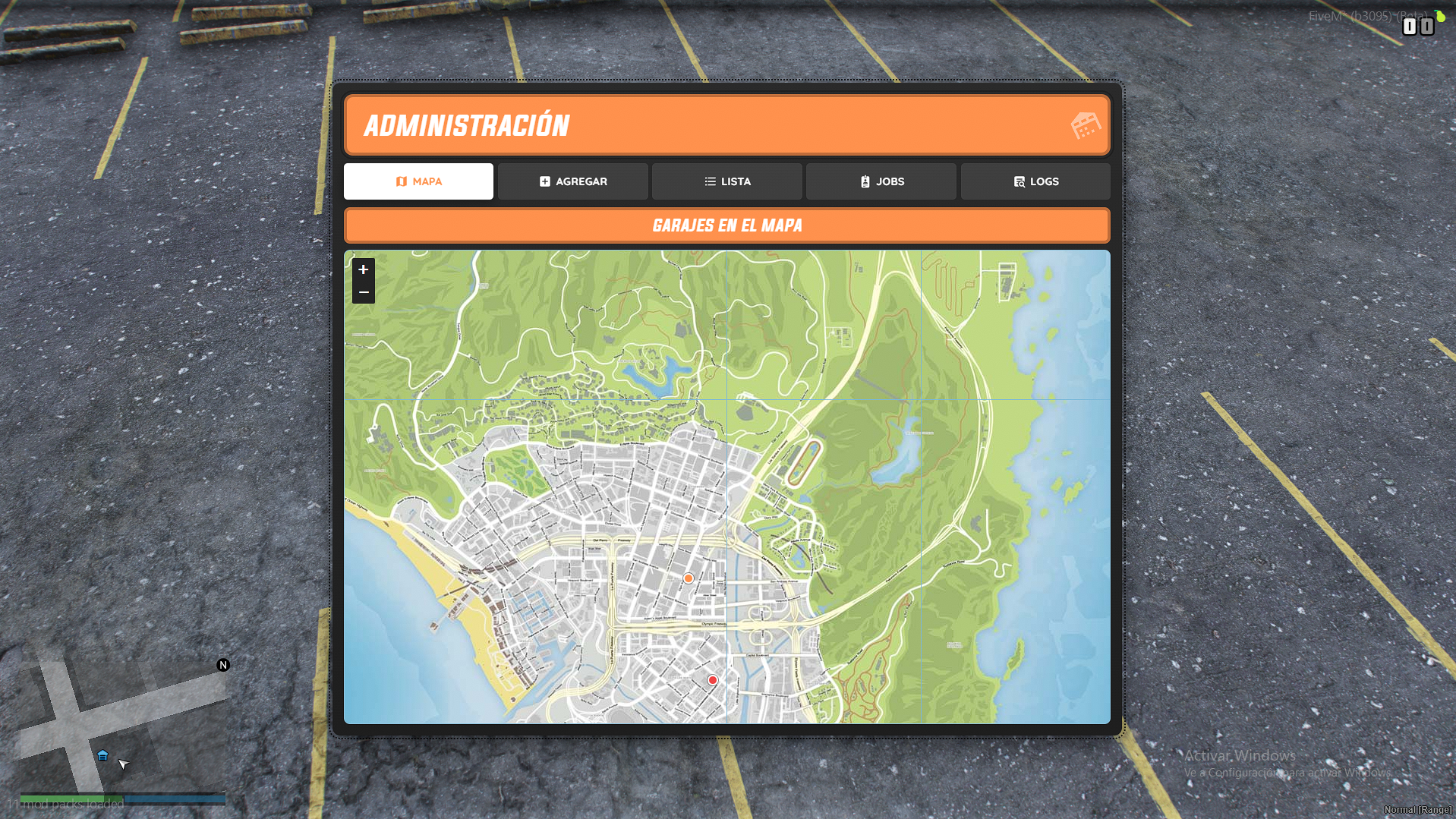Click the racetrack oval on the map
Screen dimensions: 1456x819
coord(802,462)
